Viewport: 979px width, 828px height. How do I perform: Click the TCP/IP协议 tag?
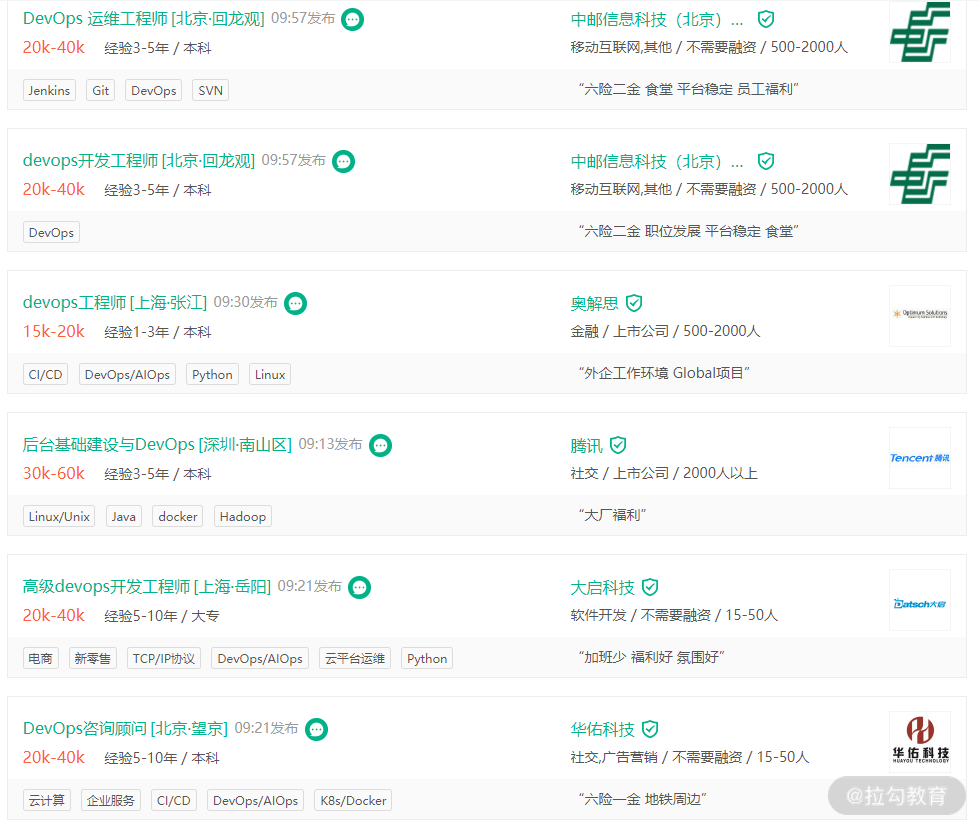164,658
